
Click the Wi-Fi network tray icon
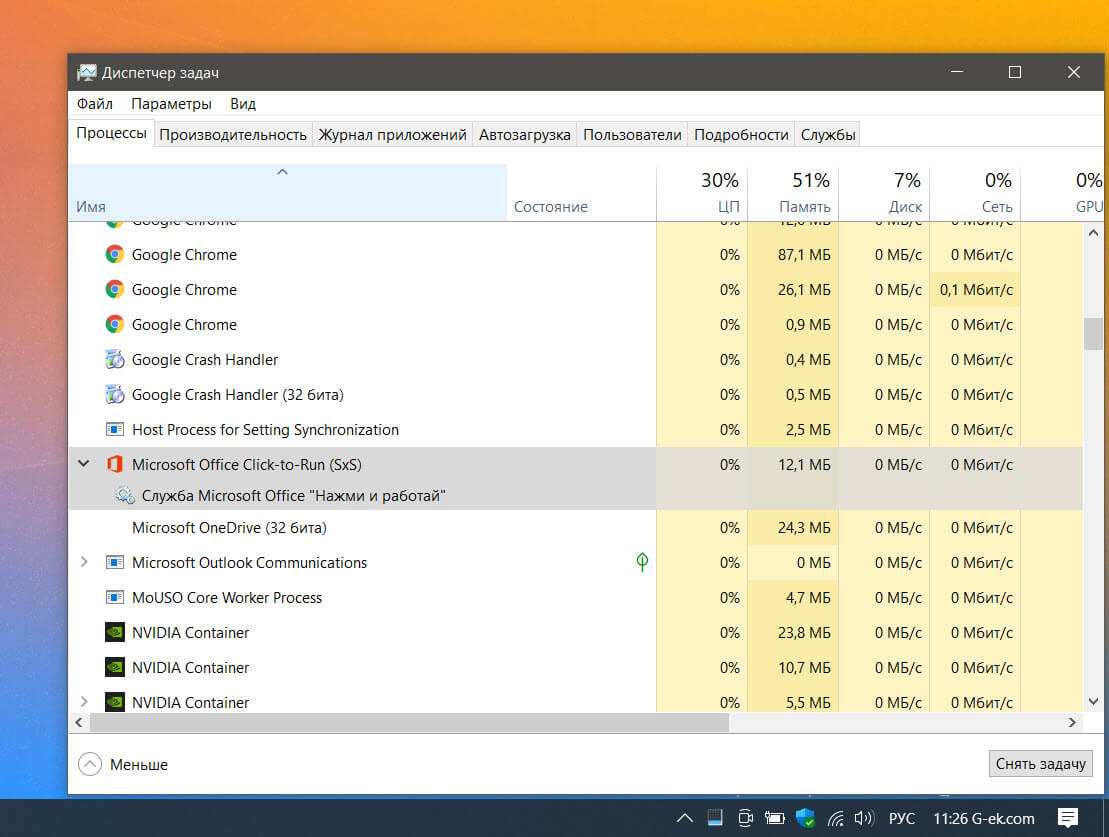coord(836,819)
